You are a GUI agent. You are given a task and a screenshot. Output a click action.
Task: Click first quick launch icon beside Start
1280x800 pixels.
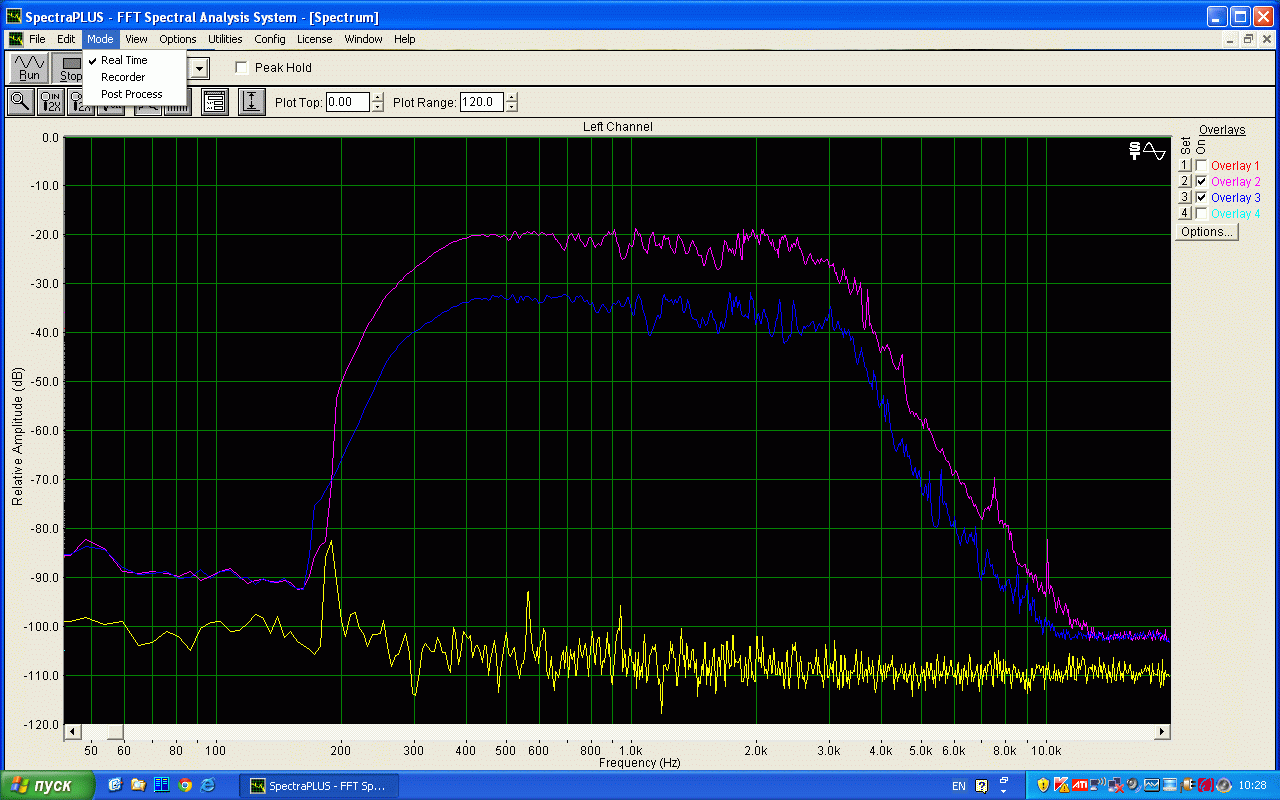click(x=114, y=785)
